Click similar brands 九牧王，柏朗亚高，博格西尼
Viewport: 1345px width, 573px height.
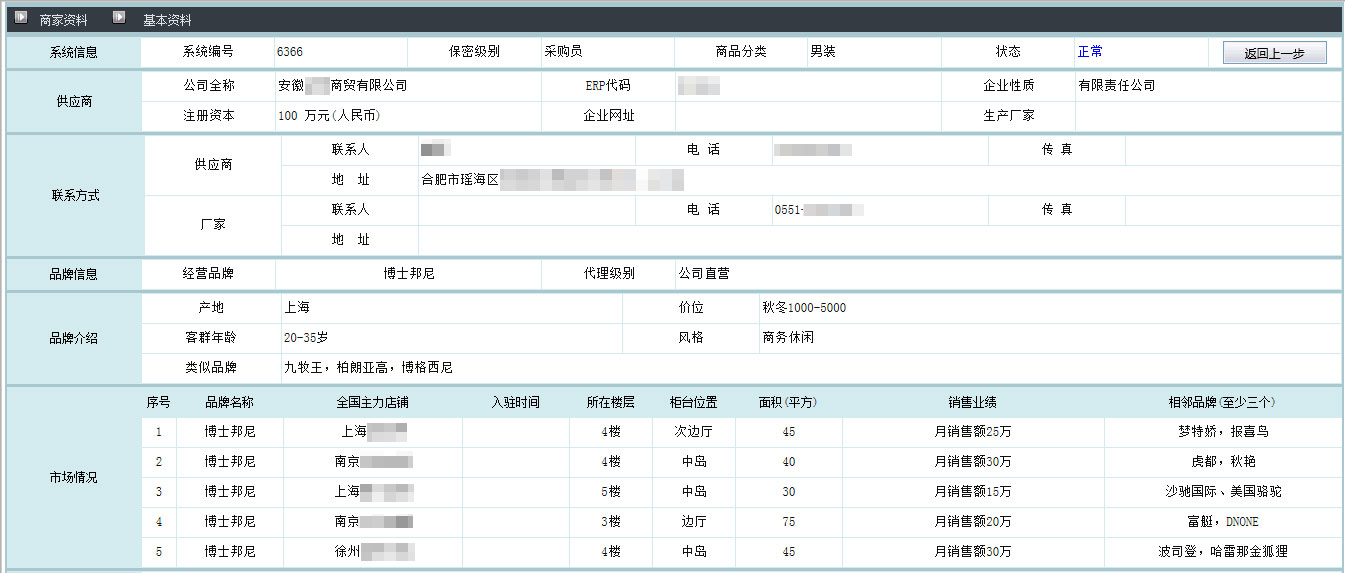[368, 368]
